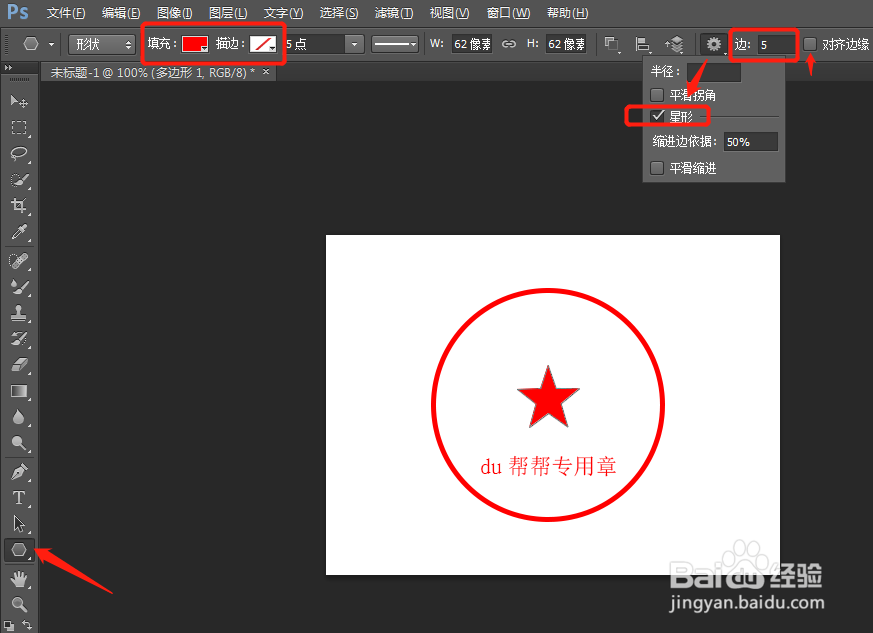Enable the 平滑拐角 checkbox
Image resolution: width=873 pixels, height=633 pixels.
point(657,95)
